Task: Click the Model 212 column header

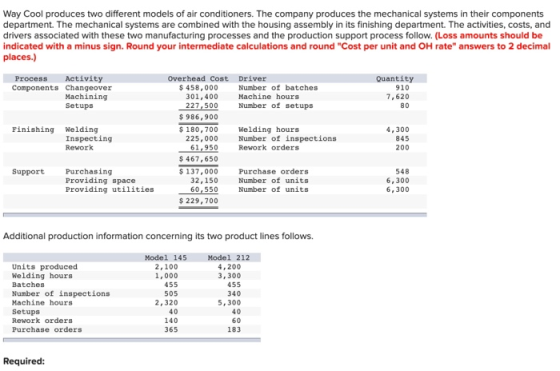Action: click(229, 257)
